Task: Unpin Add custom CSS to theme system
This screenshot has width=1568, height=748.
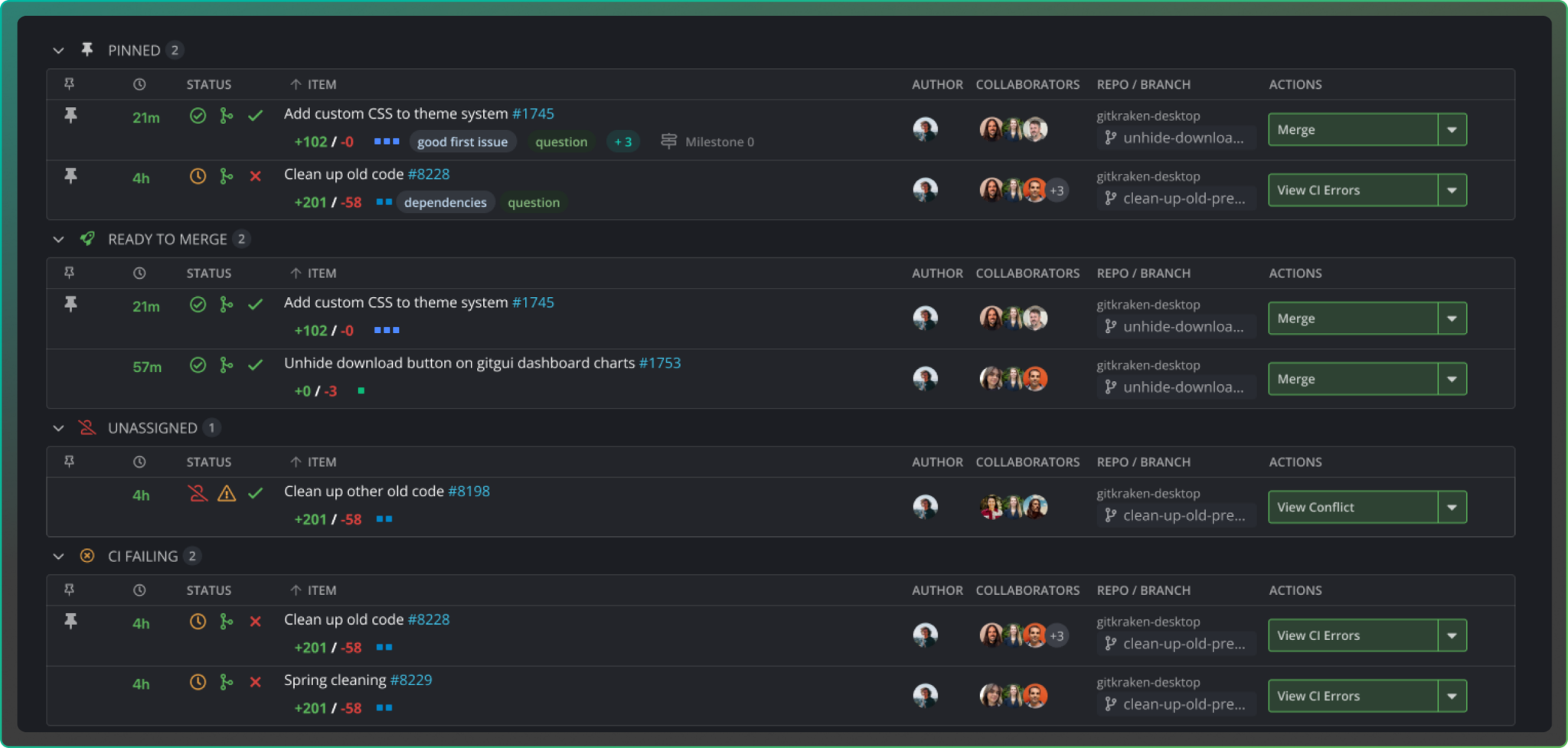Action: click(70, 116)
